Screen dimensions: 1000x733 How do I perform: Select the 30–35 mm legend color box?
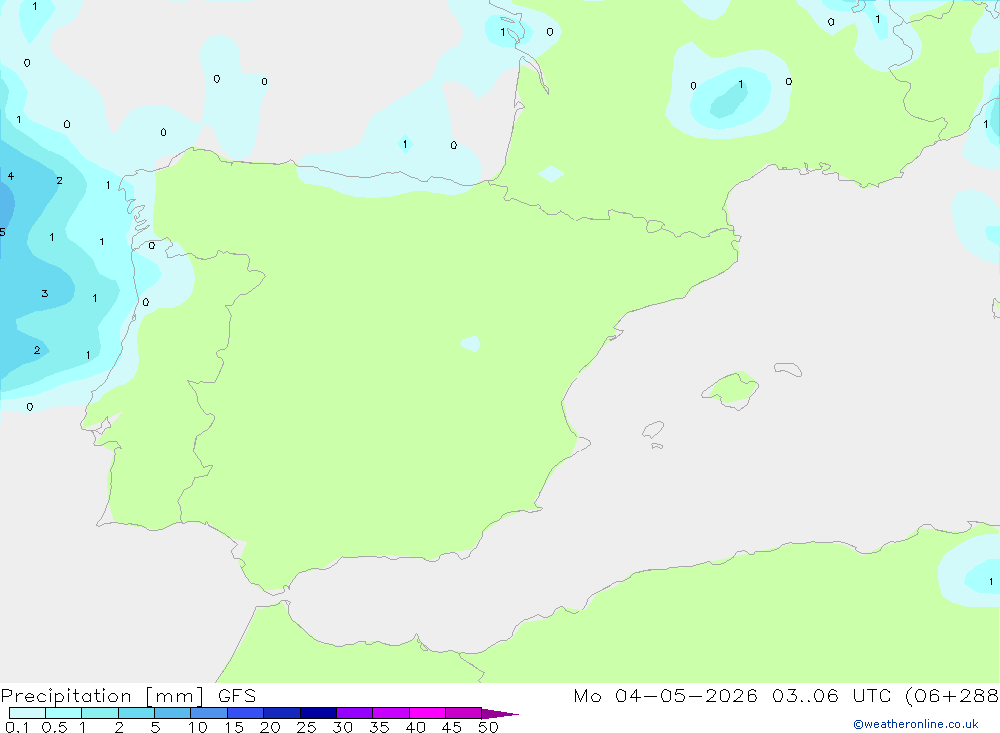tap(355, 713)
